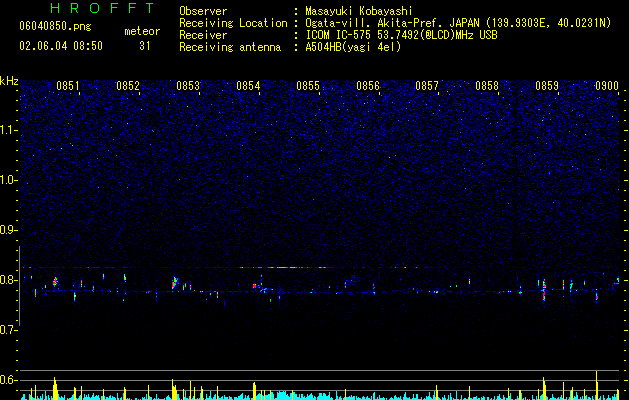Select observer name Masayuki Kobayashi

click(x=359, y=11)
